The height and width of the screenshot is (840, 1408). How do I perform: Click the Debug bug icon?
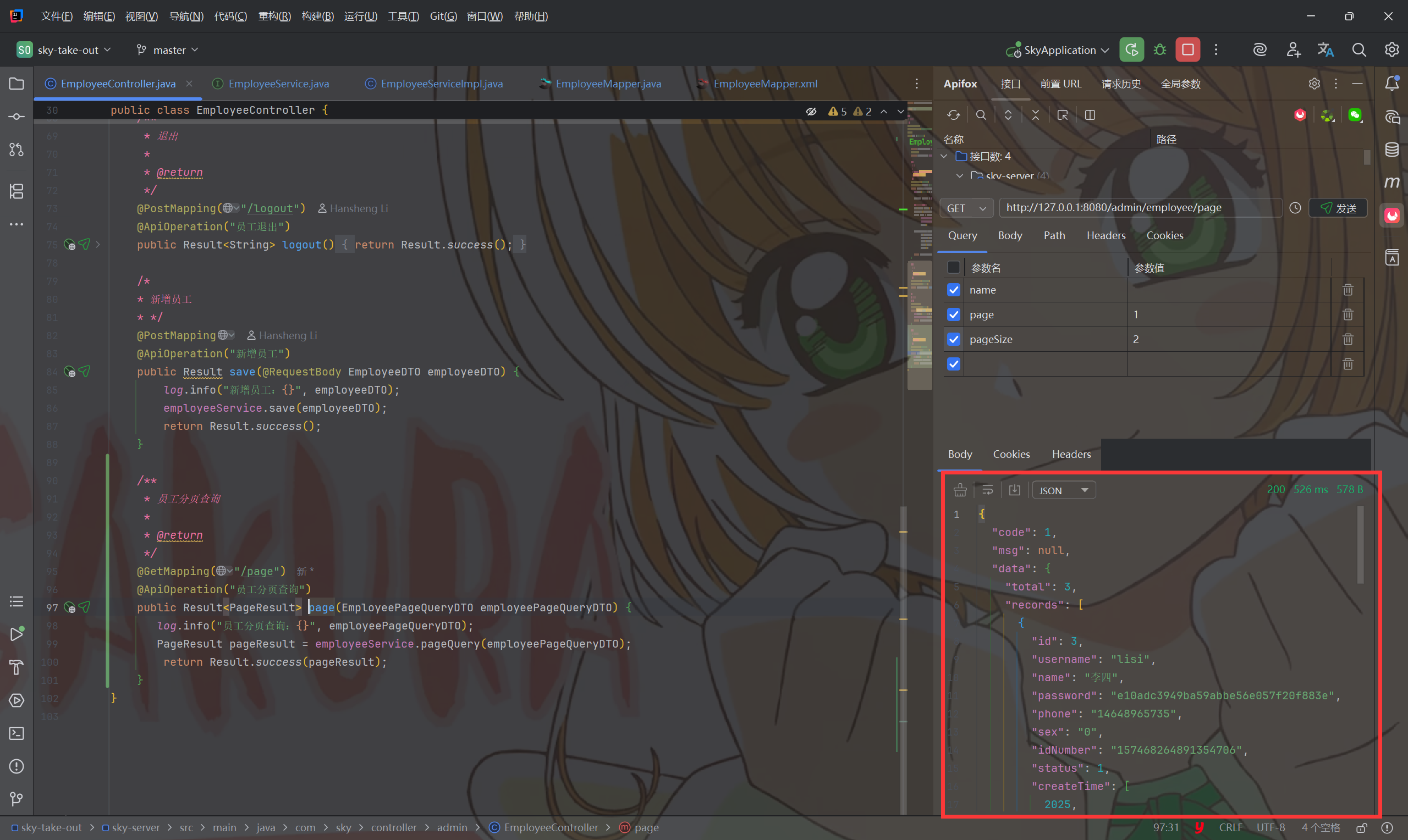[1159, 50]
